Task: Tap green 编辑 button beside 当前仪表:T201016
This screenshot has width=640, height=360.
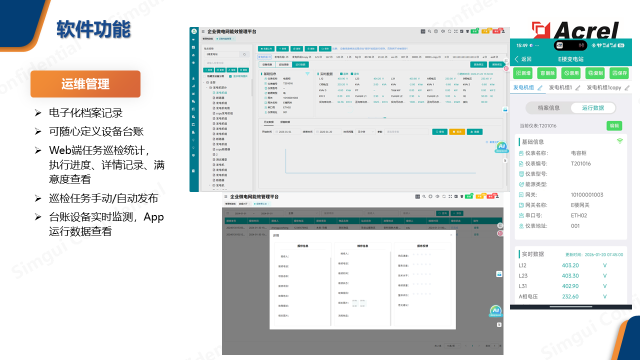Action: point(614,126)
